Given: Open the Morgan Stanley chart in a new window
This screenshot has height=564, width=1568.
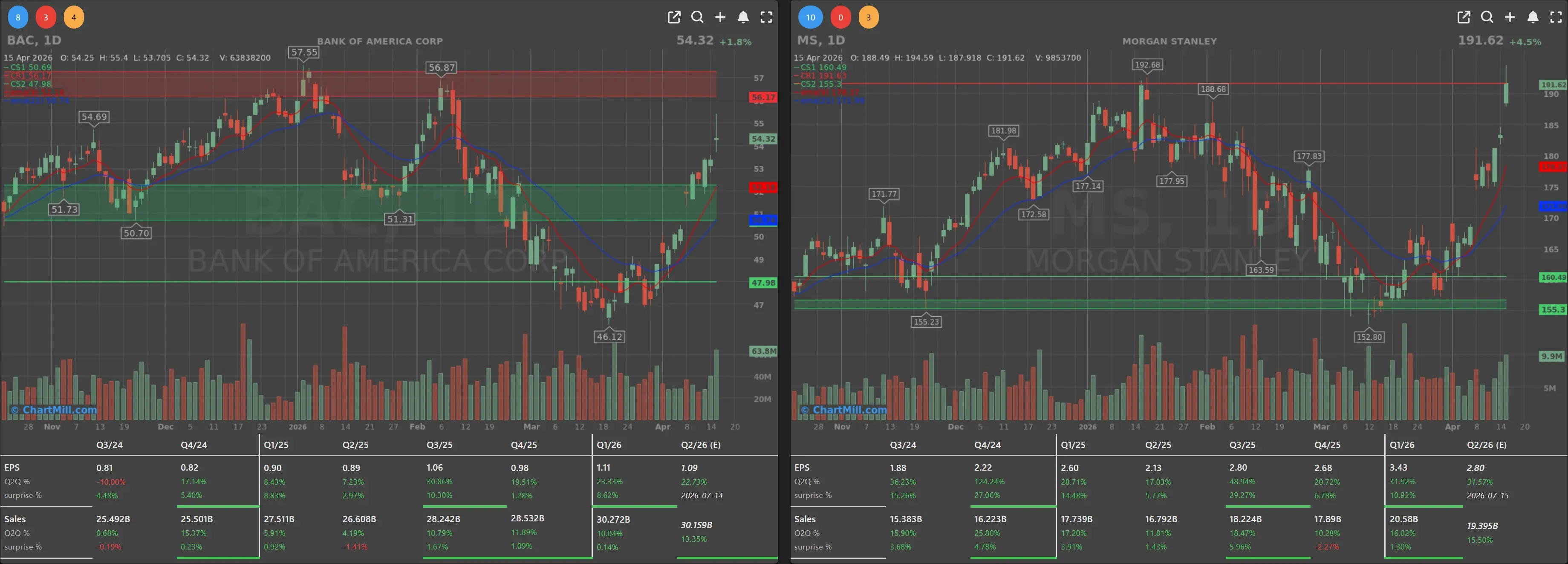Looking at the screenshot, I should click(1463, 17).
